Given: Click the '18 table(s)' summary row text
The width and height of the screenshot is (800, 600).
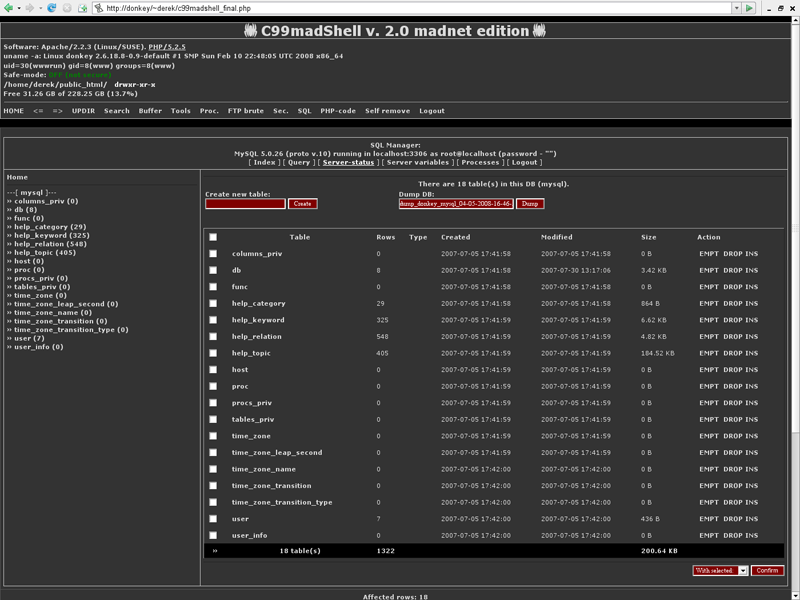Looking at the screenshot, I should [x=300, y=551].
